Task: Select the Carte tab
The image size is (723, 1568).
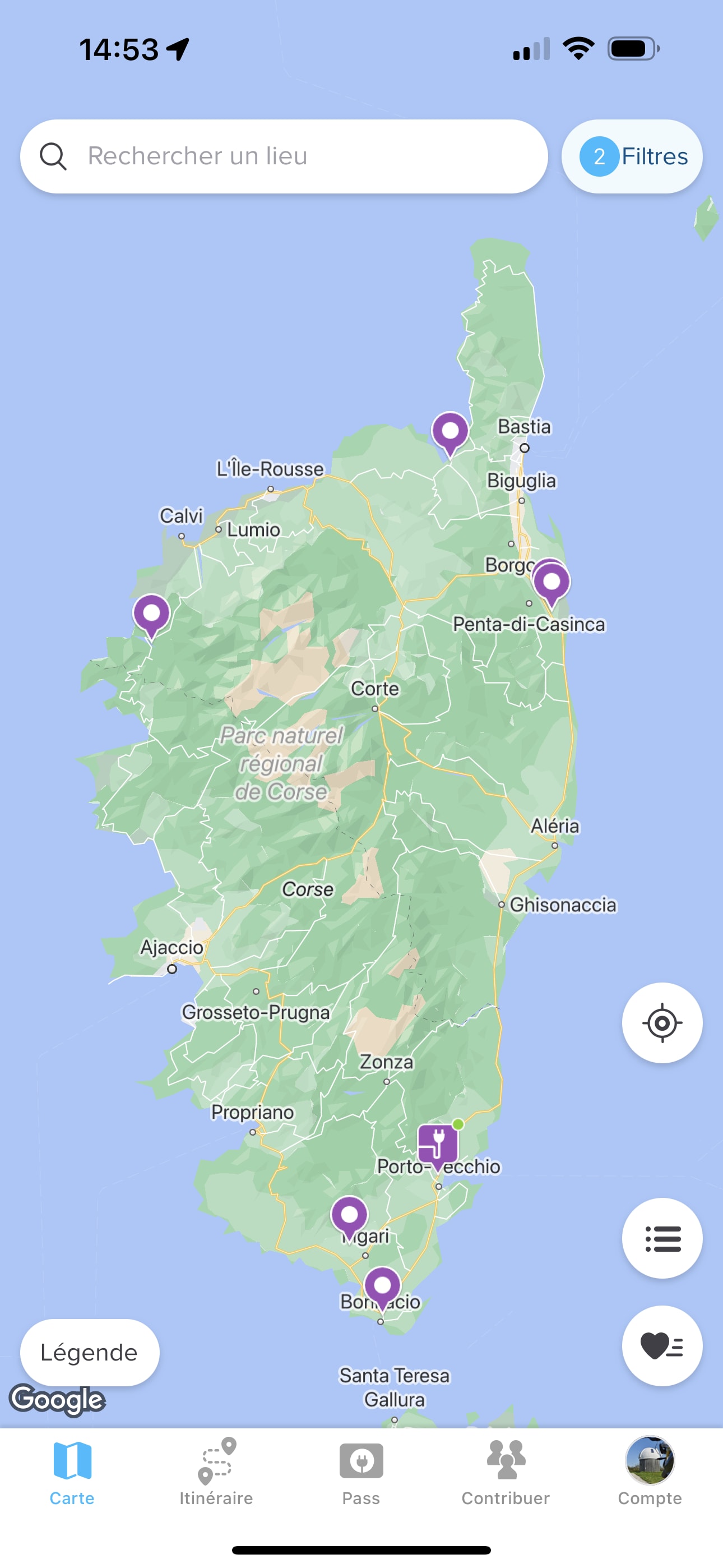Action: [72, 1472]
